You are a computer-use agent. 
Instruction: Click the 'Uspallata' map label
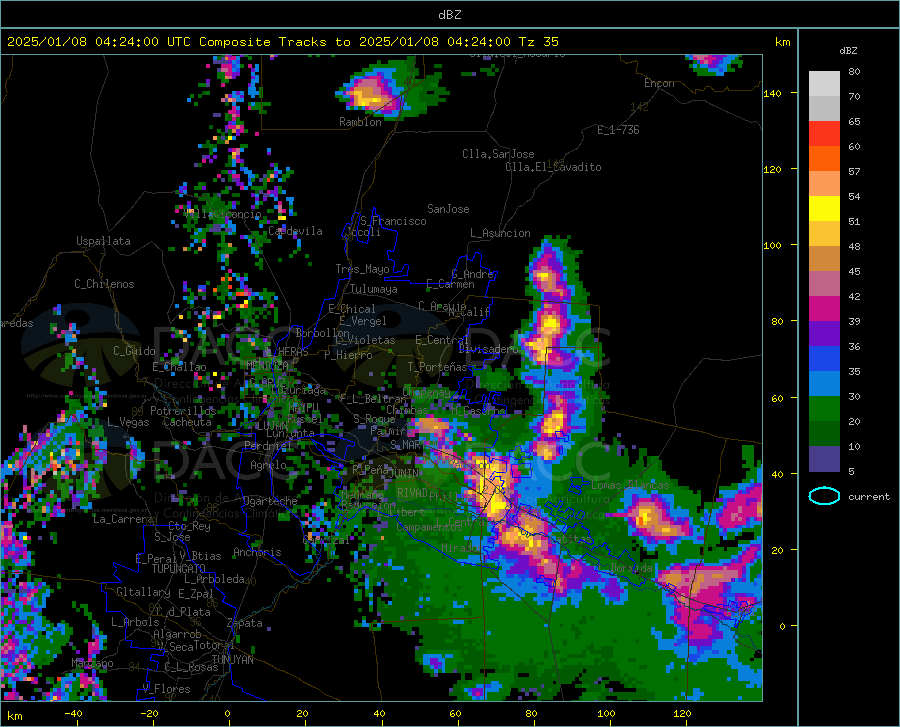[x=103, y=241]
